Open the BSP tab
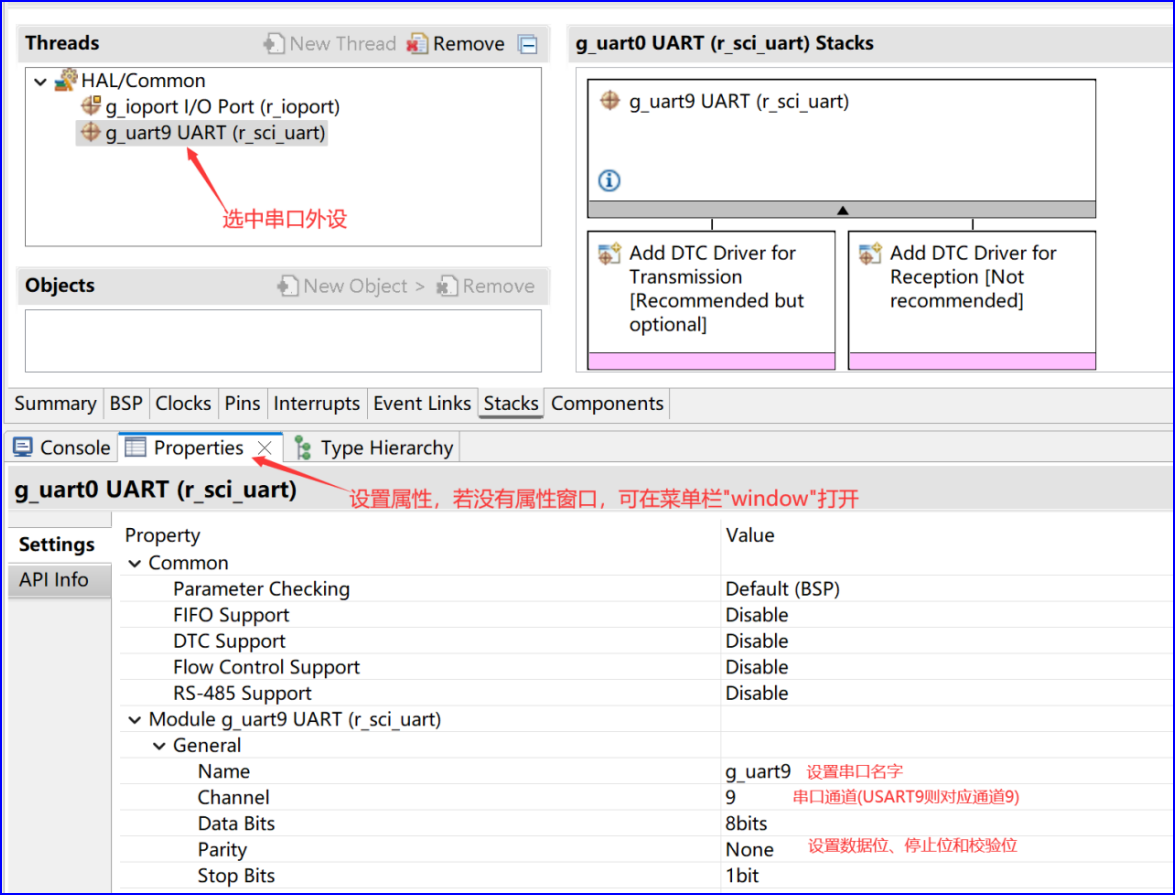The image size is (1176, 896). (125, 403)
